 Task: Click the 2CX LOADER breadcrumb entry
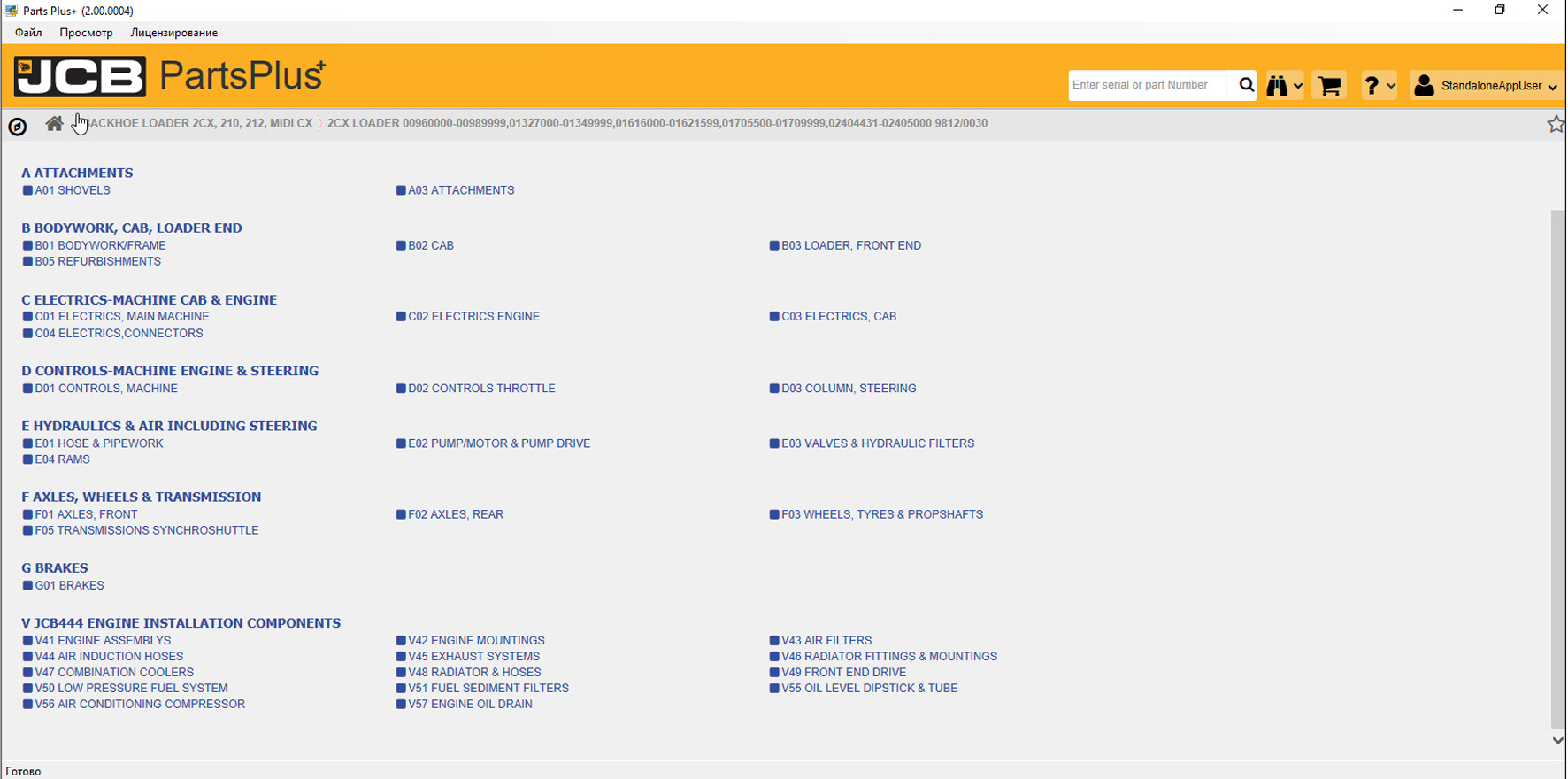click(x=657, y=123)
